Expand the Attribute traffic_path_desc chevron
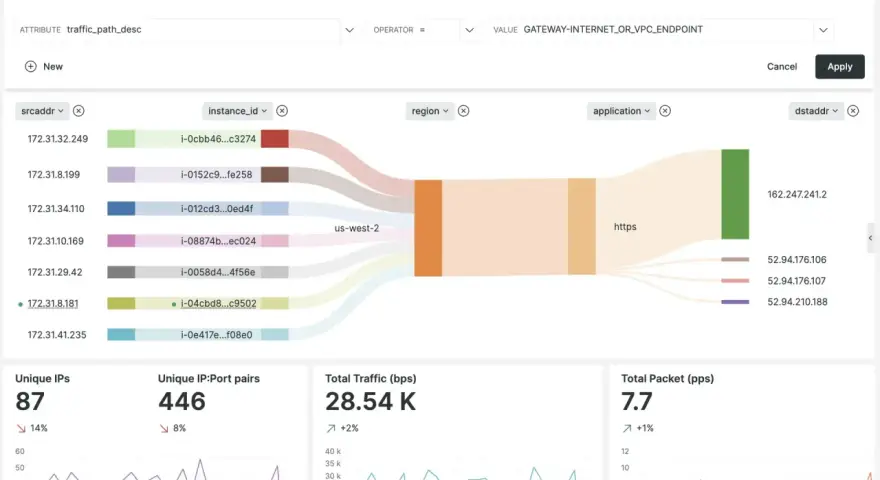The width and height of the screenshot is (880, 480). tap(349, 30)
